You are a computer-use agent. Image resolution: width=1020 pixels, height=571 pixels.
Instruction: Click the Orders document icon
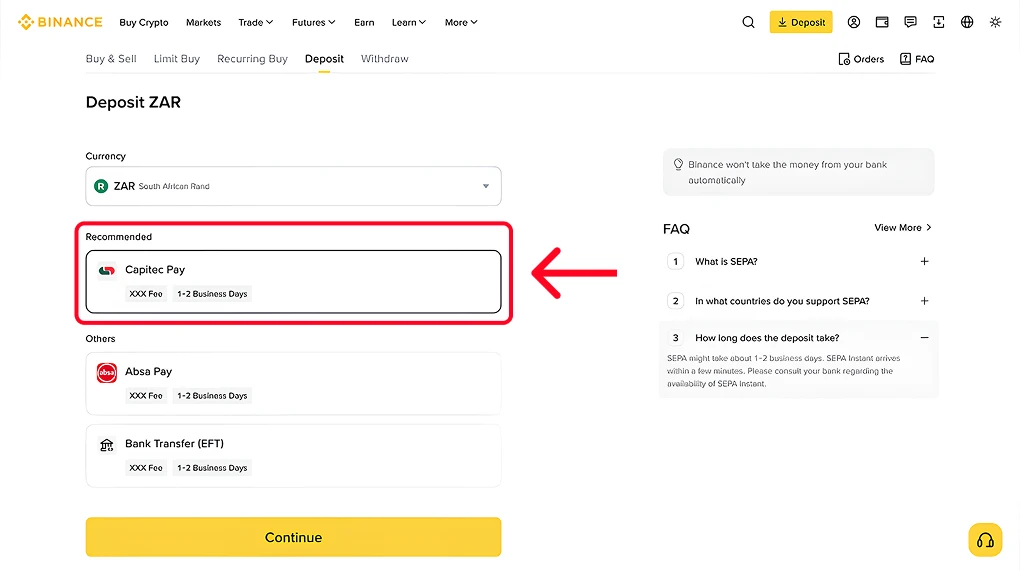(x=844, y=59)
